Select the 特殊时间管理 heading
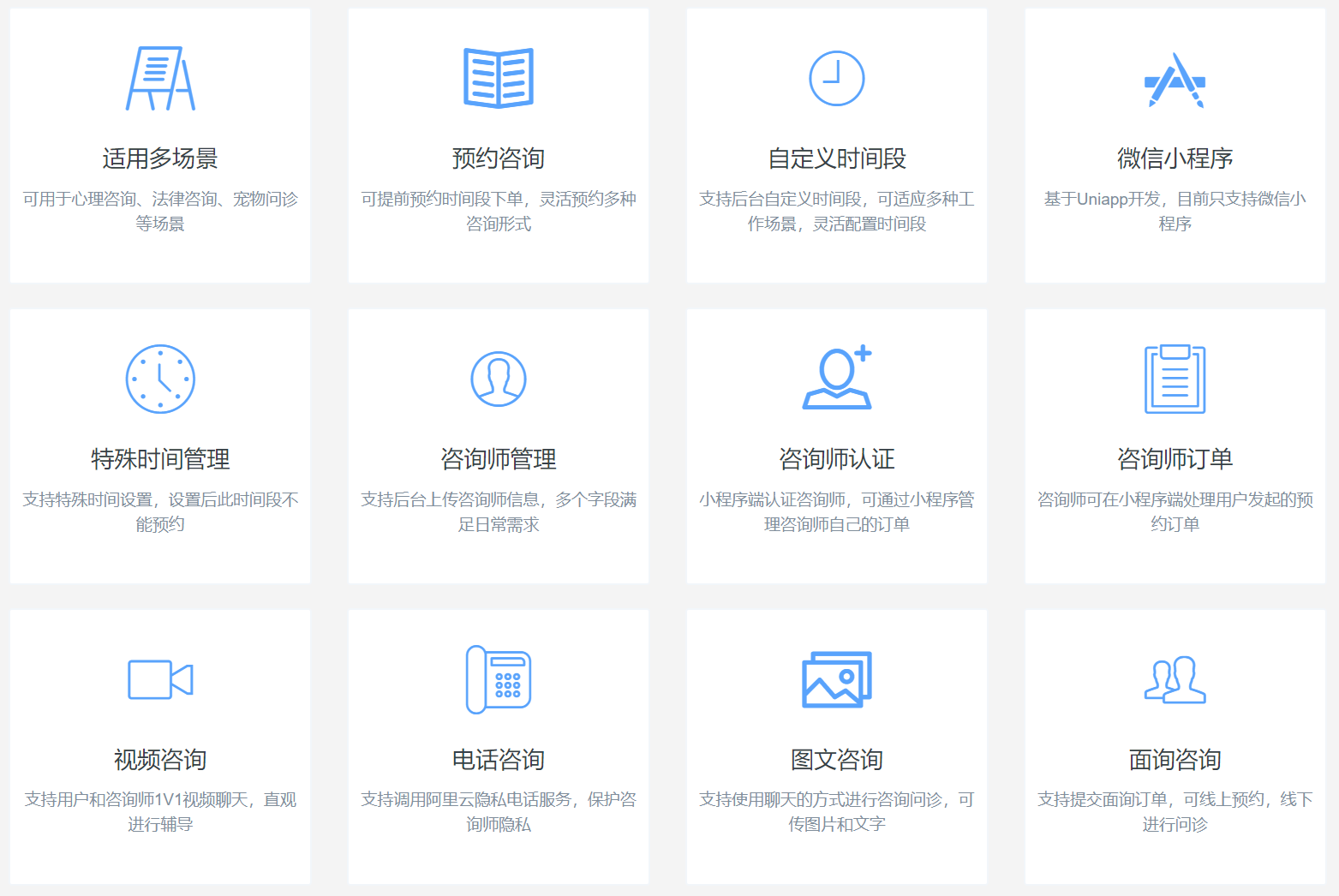 click(160, 459)
